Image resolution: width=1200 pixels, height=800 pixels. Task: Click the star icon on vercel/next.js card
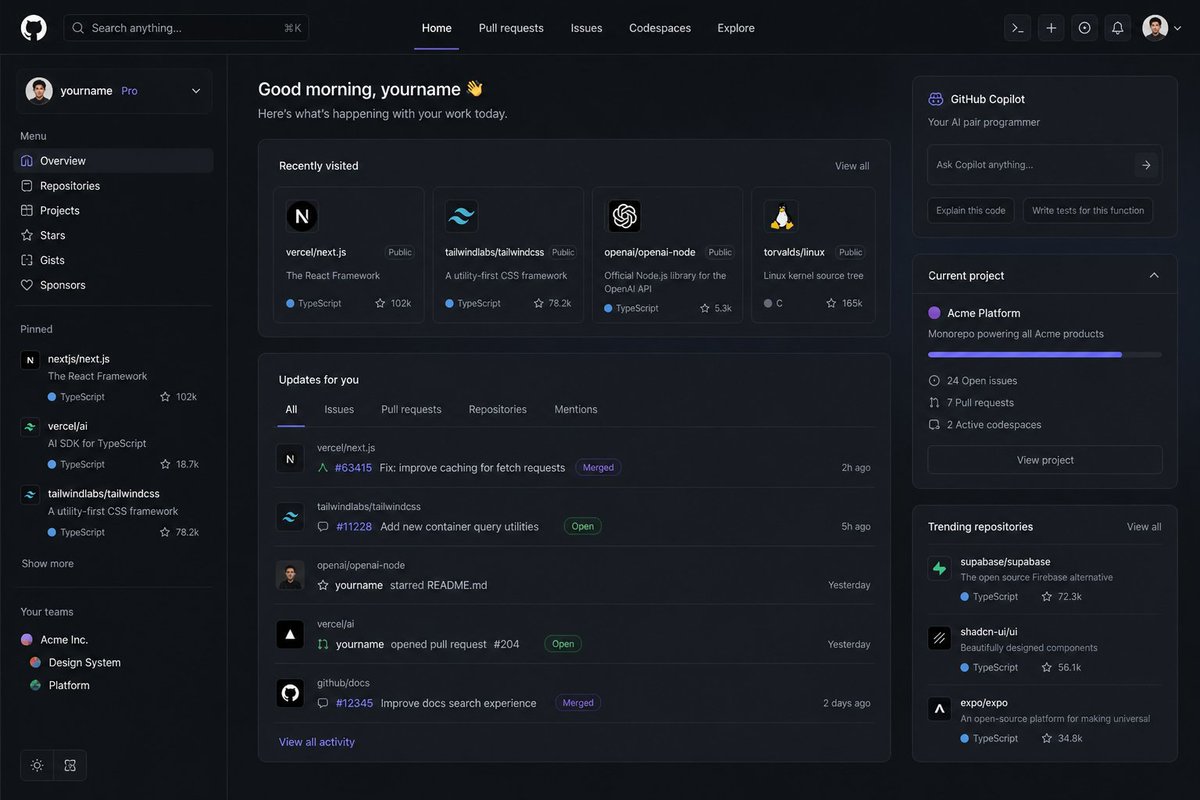[x=380, y=303]
